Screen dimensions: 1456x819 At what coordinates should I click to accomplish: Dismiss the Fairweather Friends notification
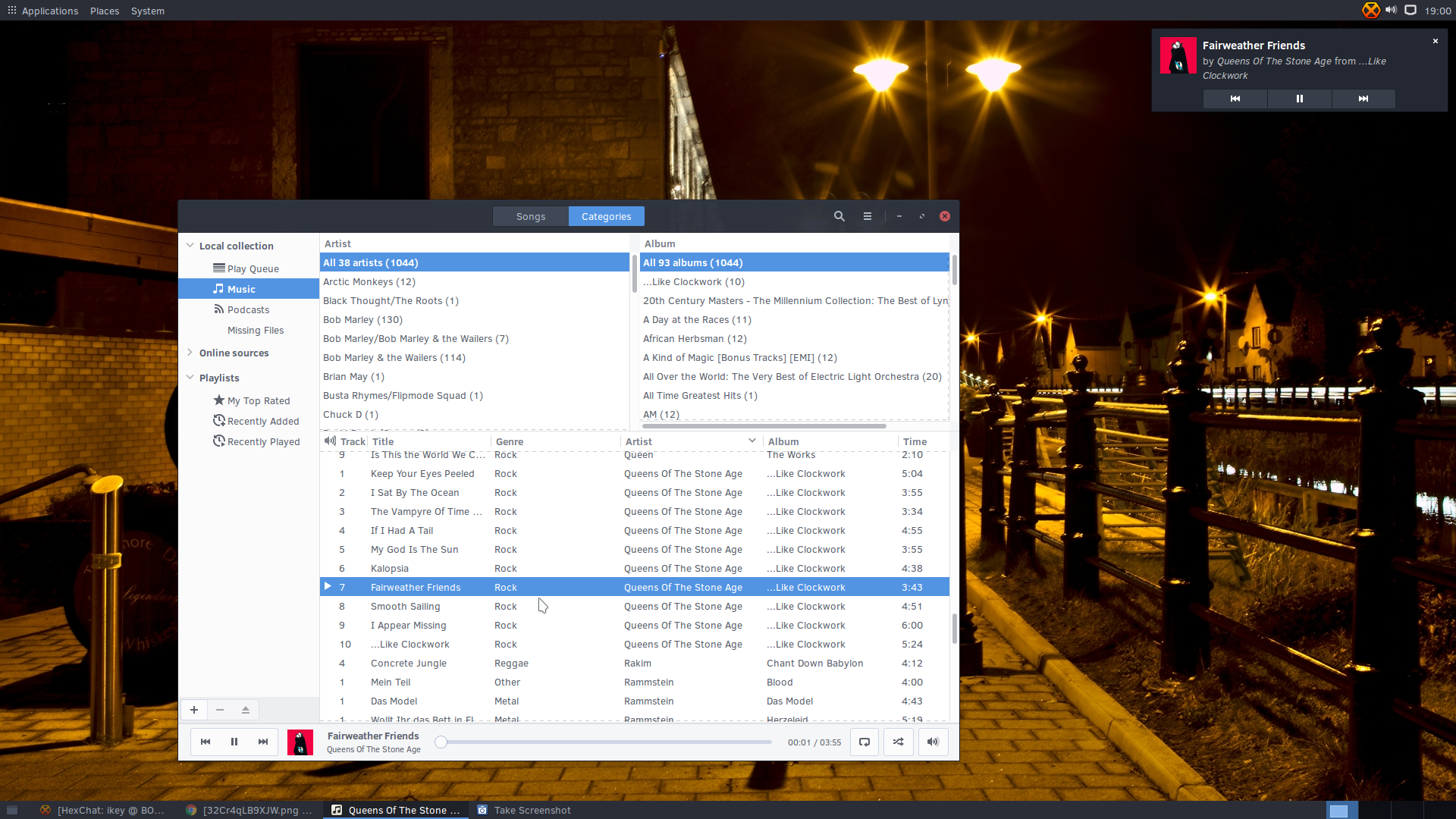(x=1436, y=41)
